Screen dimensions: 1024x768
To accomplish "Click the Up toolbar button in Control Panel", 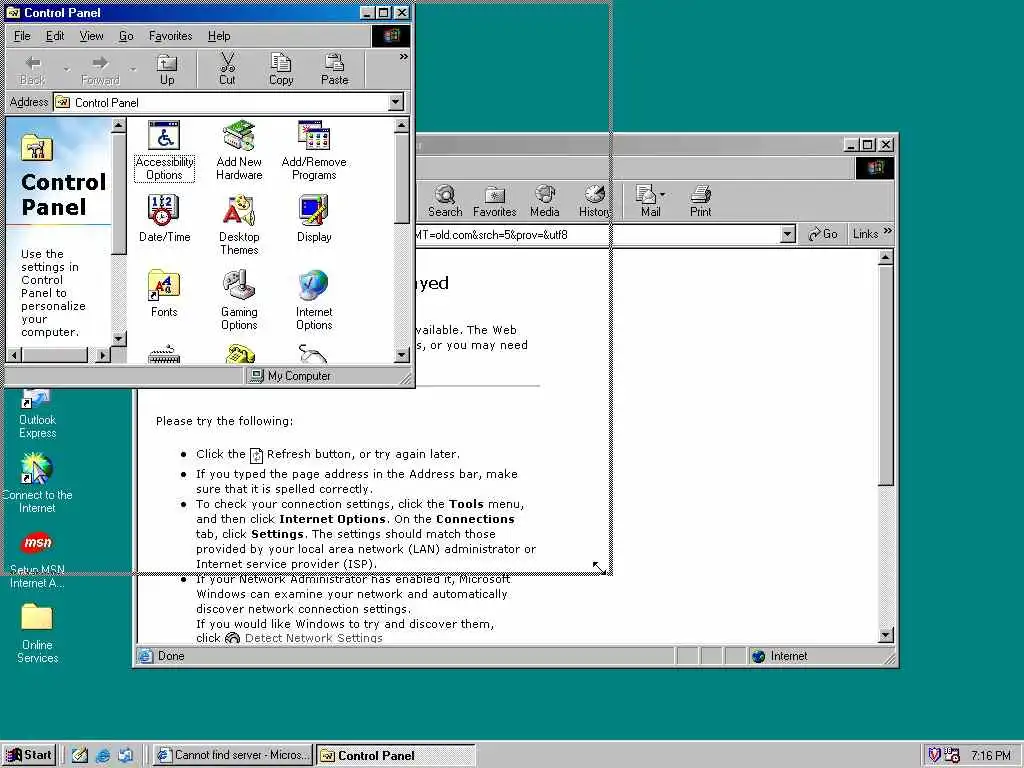I will click(x=167, y=70).
